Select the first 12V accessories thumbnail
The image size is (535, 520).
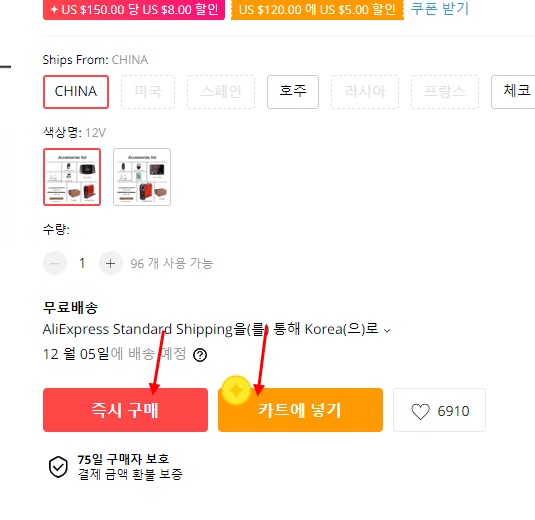(x=72, y=177)
